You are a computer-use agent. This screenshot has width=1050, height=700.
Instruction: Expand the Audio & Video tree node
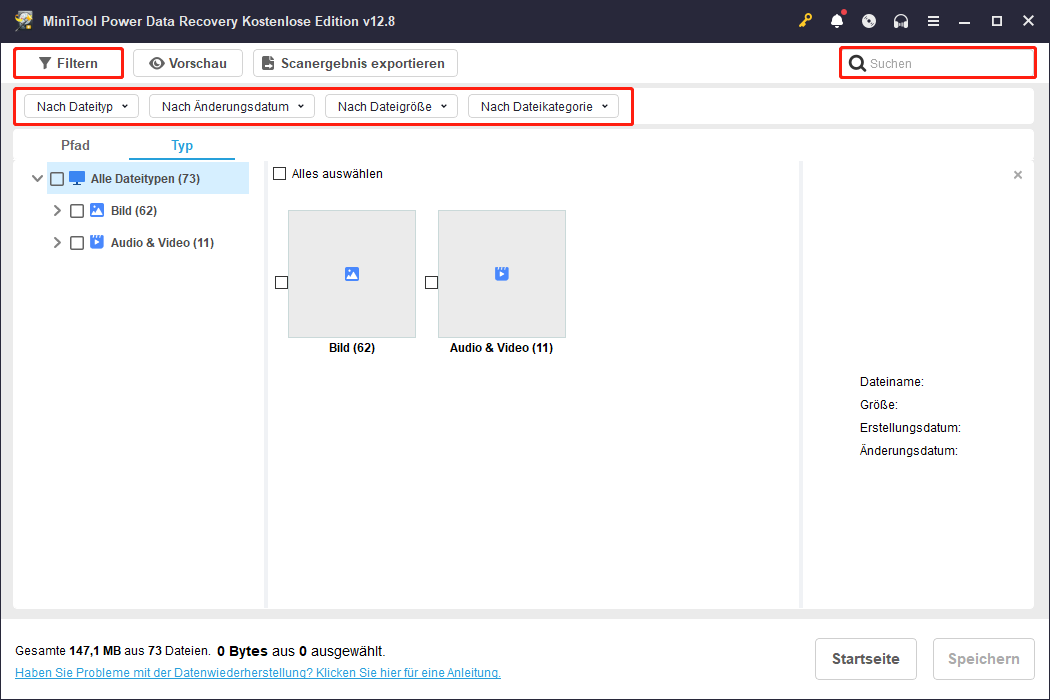pyautogui.click(x=57, y=242)
